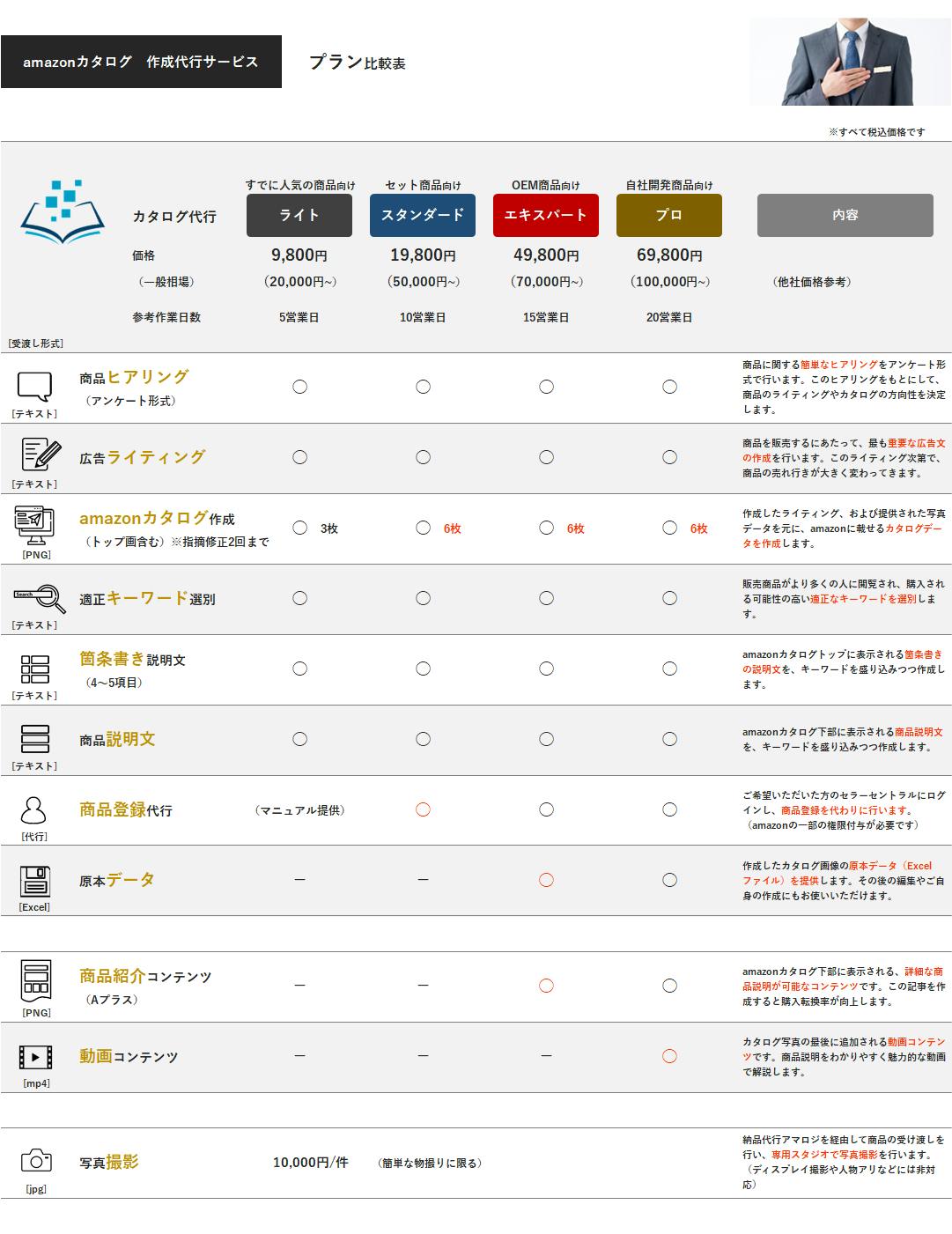Screen dimensions: 952x1234
Task: Click the businessman photo thumbnail
Action: pyautogui.click(x=851, y=62)
